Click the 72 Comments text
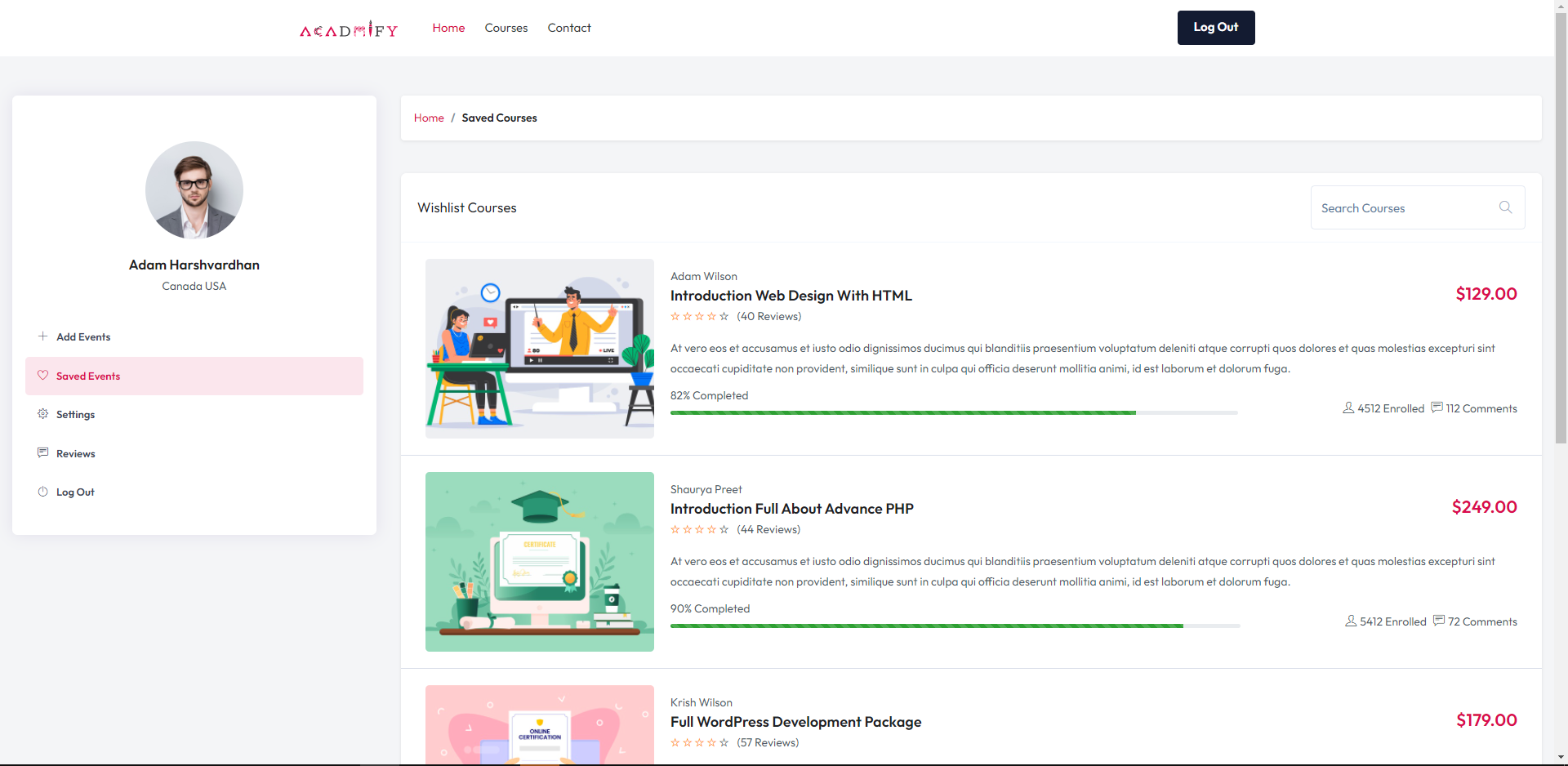 coord(1482,621)
